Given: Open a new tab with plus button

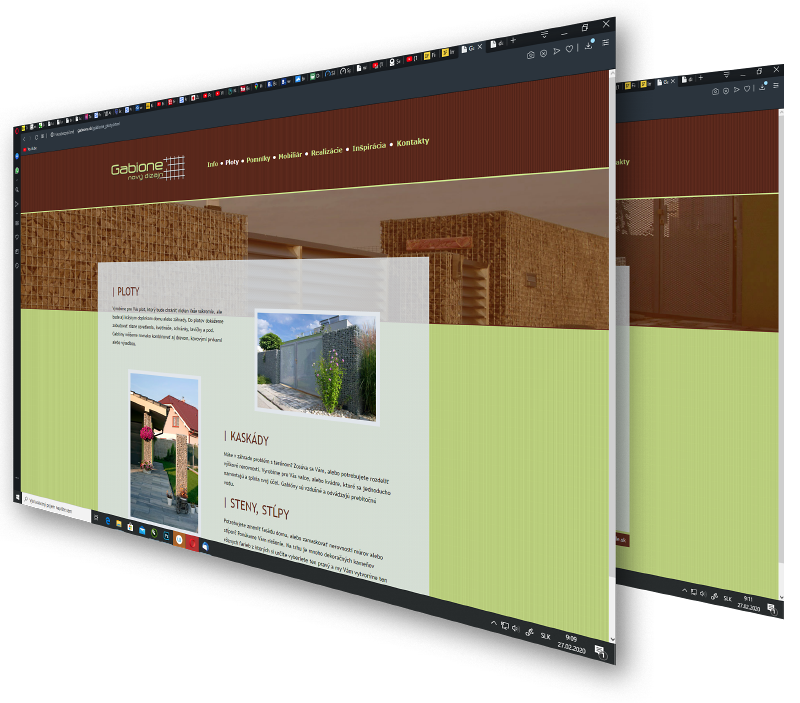Looking at the screenshot, I should pyautogui.click(x=513, y=40).
